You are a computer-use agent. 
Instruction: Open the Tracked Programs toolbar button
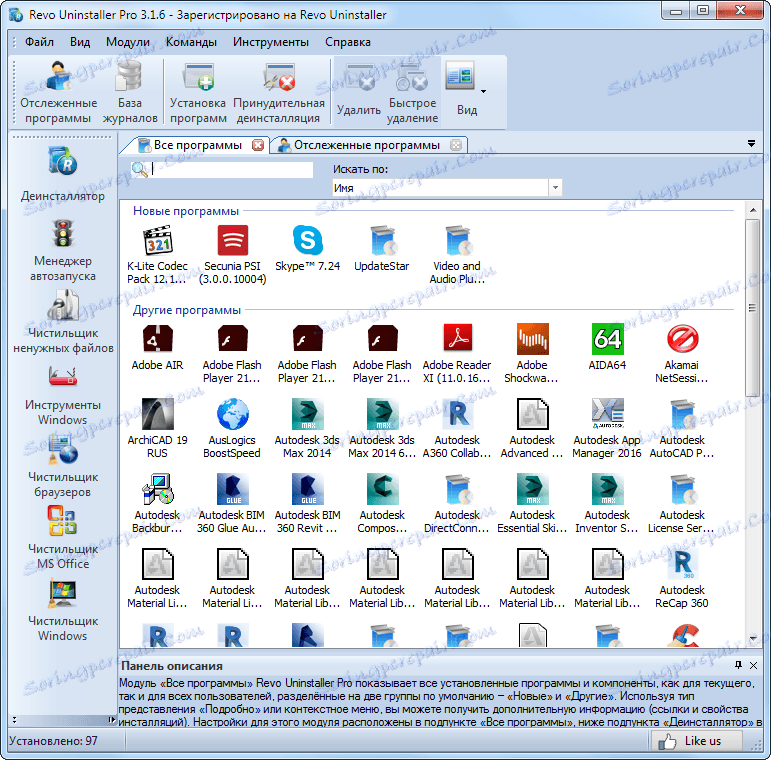(x=59, y=92)
